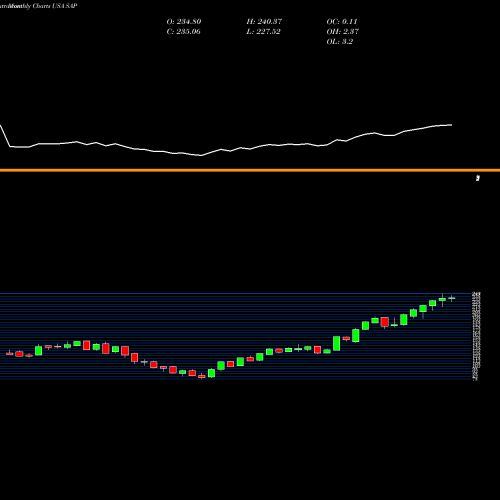The image size is (500, 500).
Task: Select the close value C: 235.06
Action: pyautogui.click(x=183, y=32)
